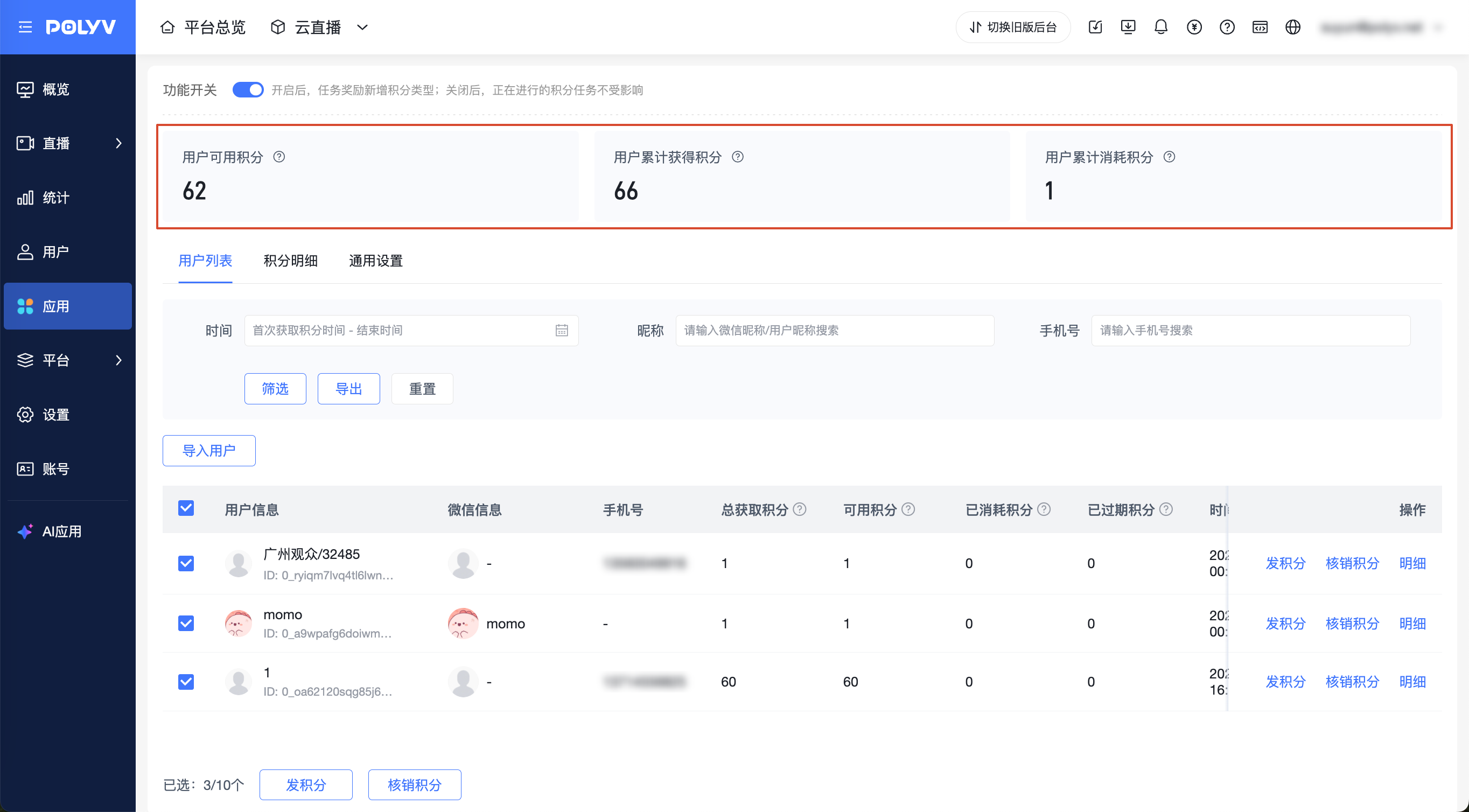The height and width of the screenshot is (812, 1469).
Task: Open the help question-mark icon in header
Action: (x=1227, y=27)
